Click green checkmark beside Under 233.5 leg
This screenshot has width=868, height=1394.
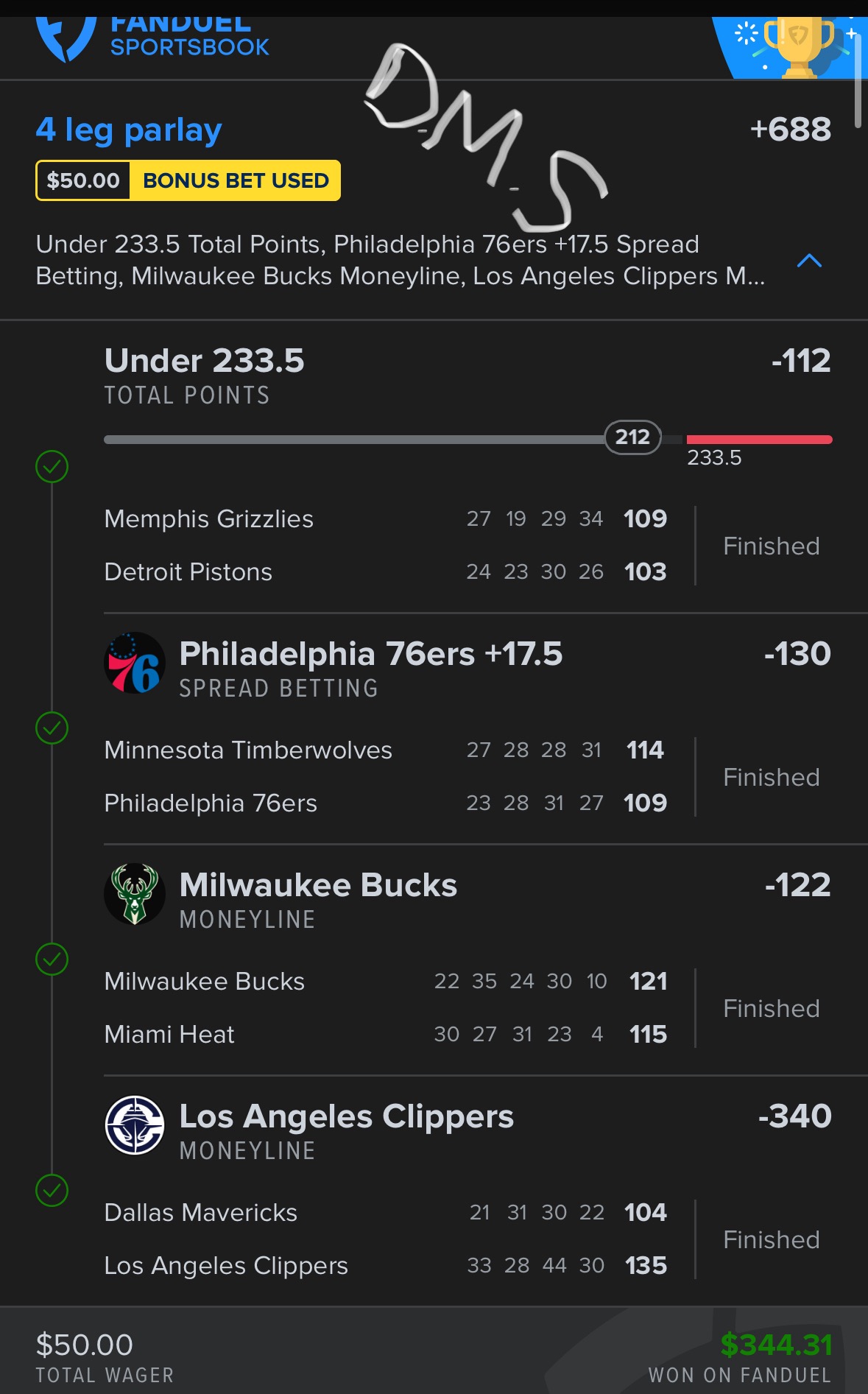point(52,466)
